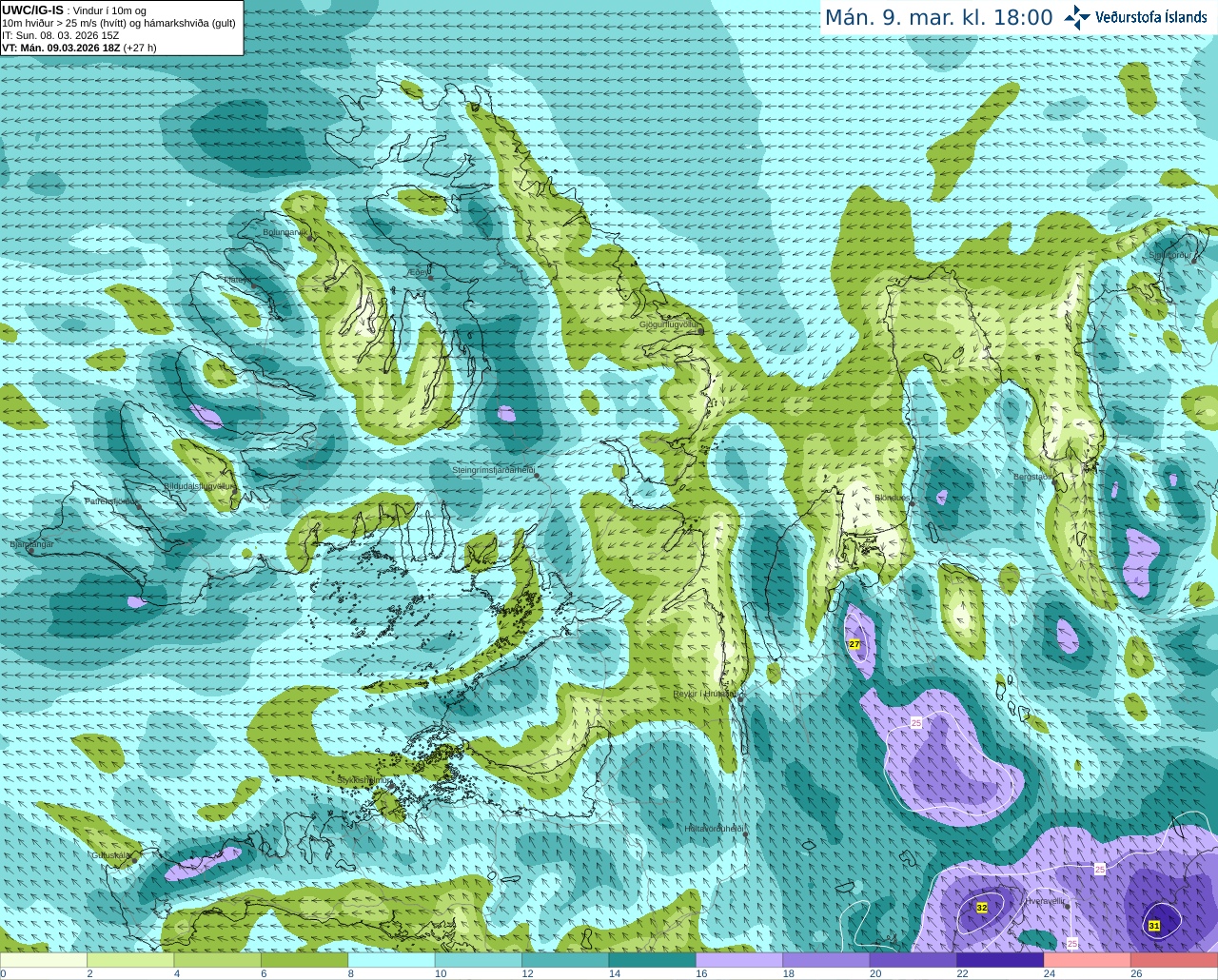This screenshot has width=1218, height=980.
Task: Select the UWC/IG-IS title line
Action: click(x=74, y=10)
